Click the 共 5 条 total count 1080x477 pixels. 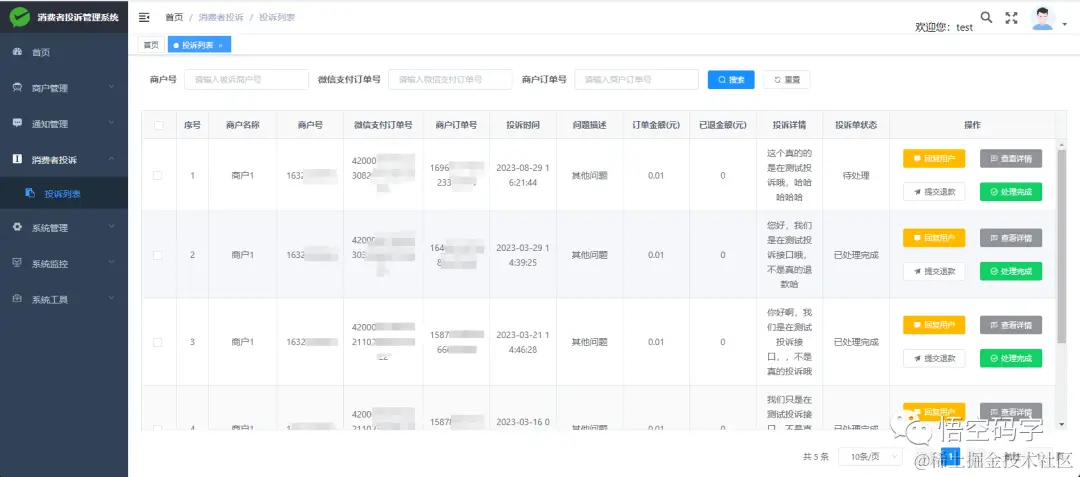[x=816, y=456]
